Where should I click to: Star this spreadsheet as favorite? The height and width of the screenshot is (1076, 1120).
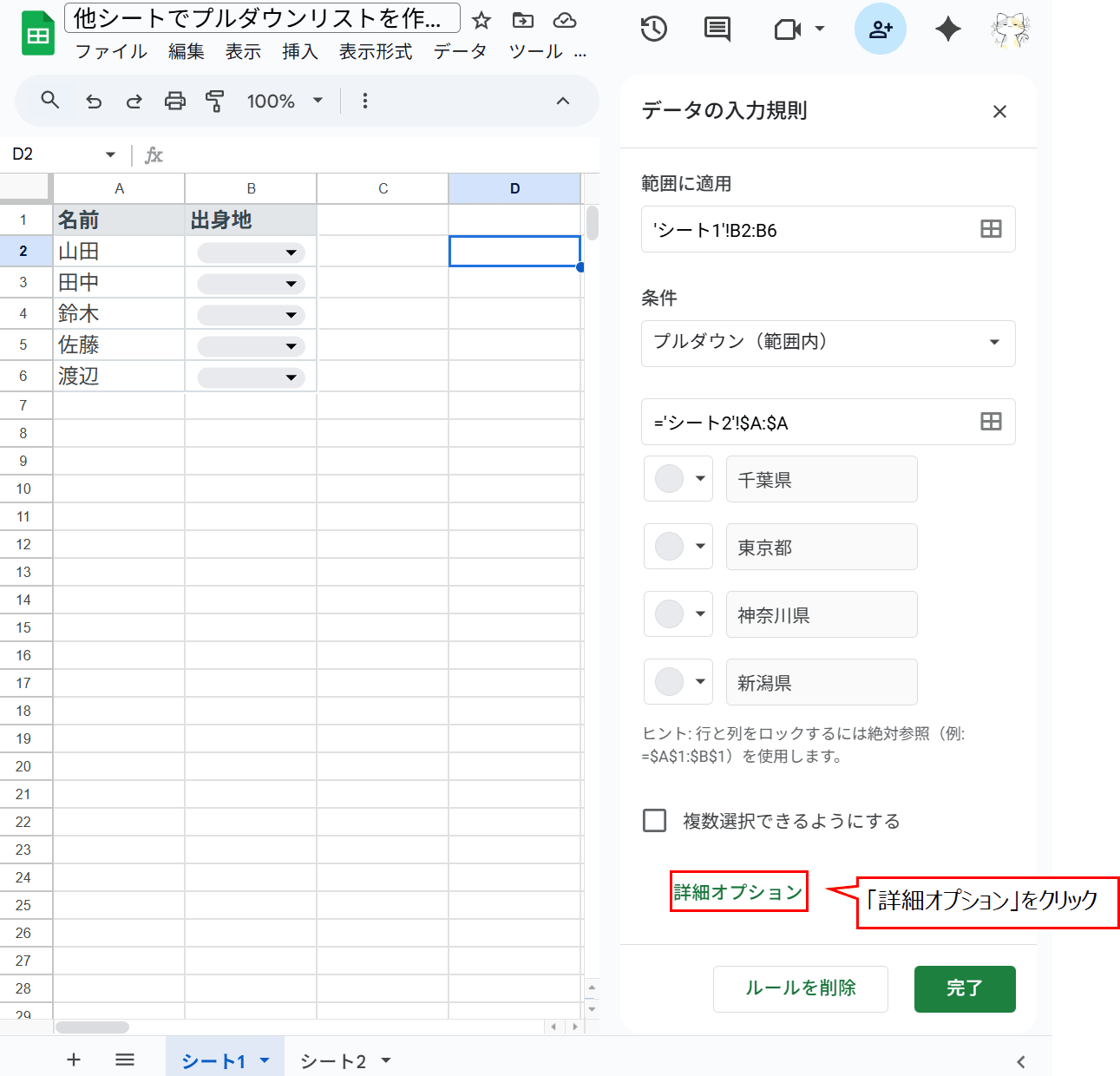(x=481, y=19)
